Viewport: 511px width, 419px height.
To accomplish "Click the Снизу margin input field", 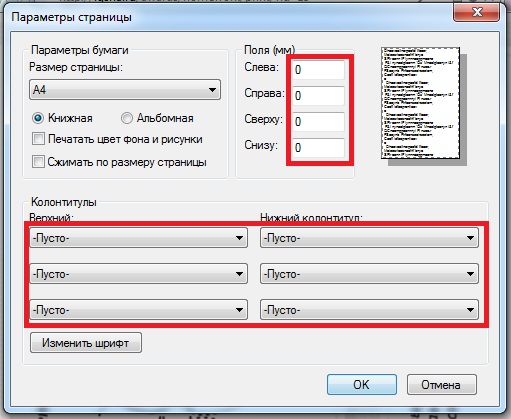I will (318, 148).
